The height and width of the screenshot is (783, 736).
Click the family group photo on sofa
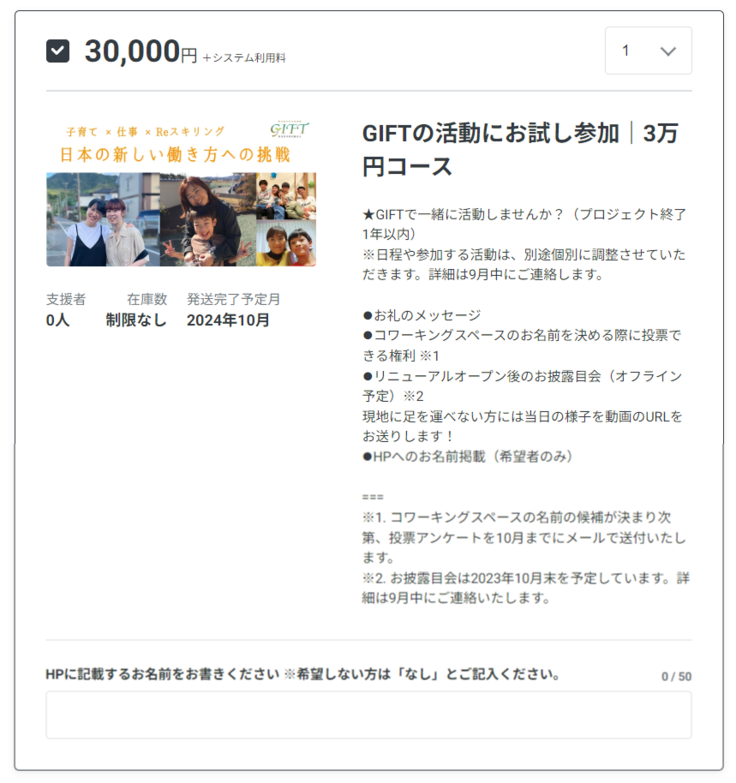click(286, 196)
